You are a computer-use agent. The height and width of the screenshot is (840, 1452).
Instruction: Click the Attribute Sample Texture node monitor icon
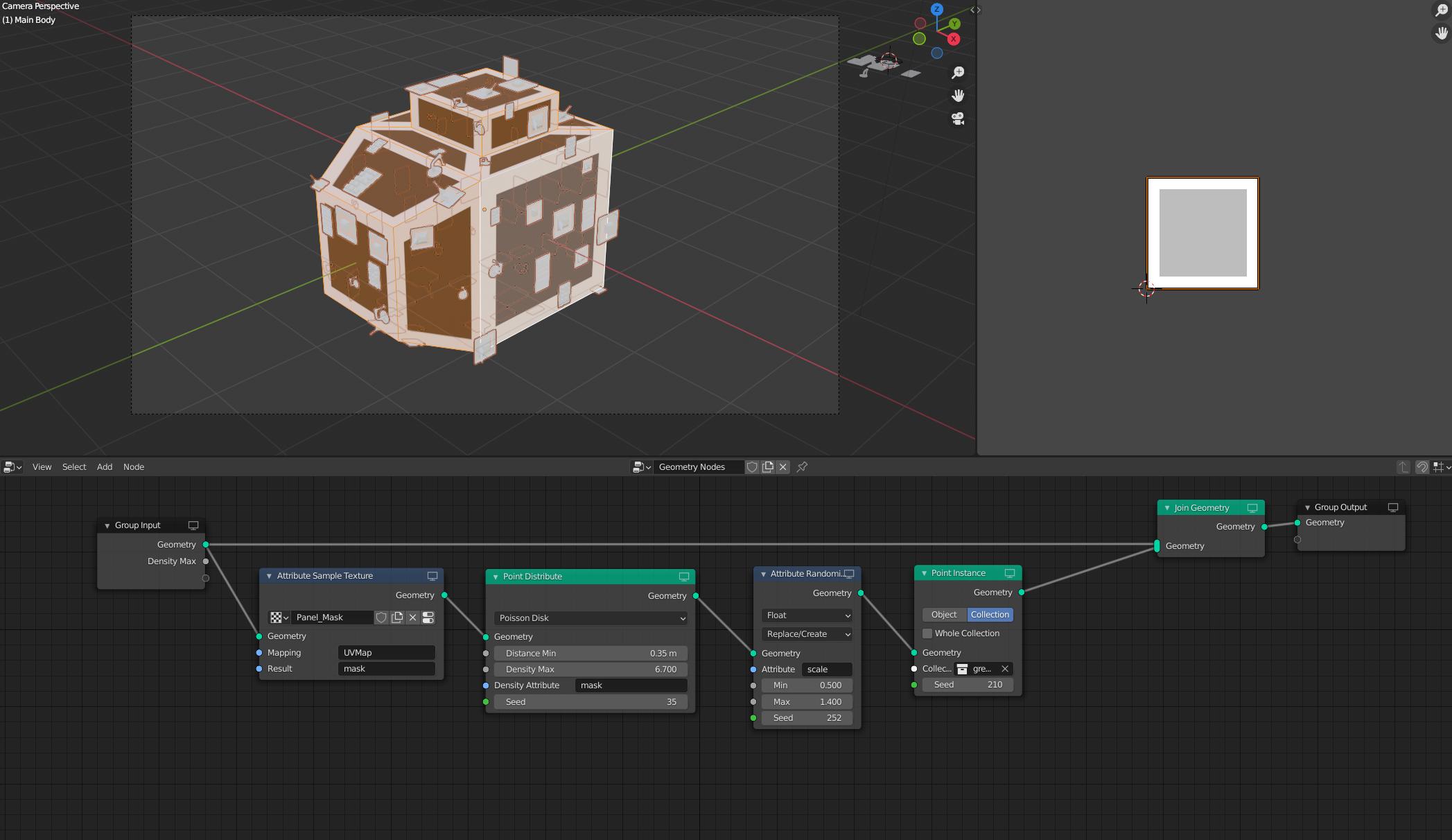(432, 576)
